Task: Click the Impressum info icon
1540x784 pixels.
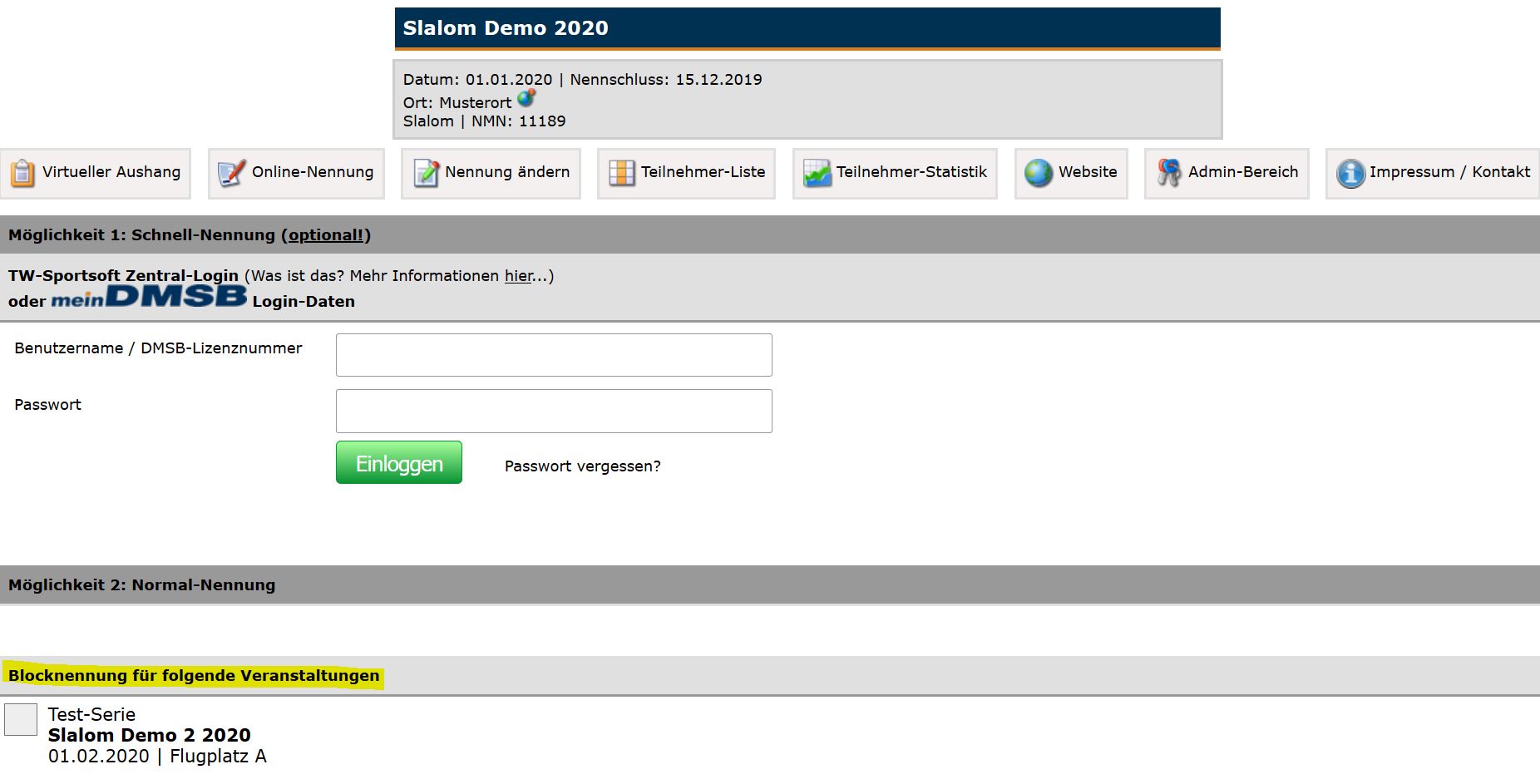Action: (x=1350, y=173)
